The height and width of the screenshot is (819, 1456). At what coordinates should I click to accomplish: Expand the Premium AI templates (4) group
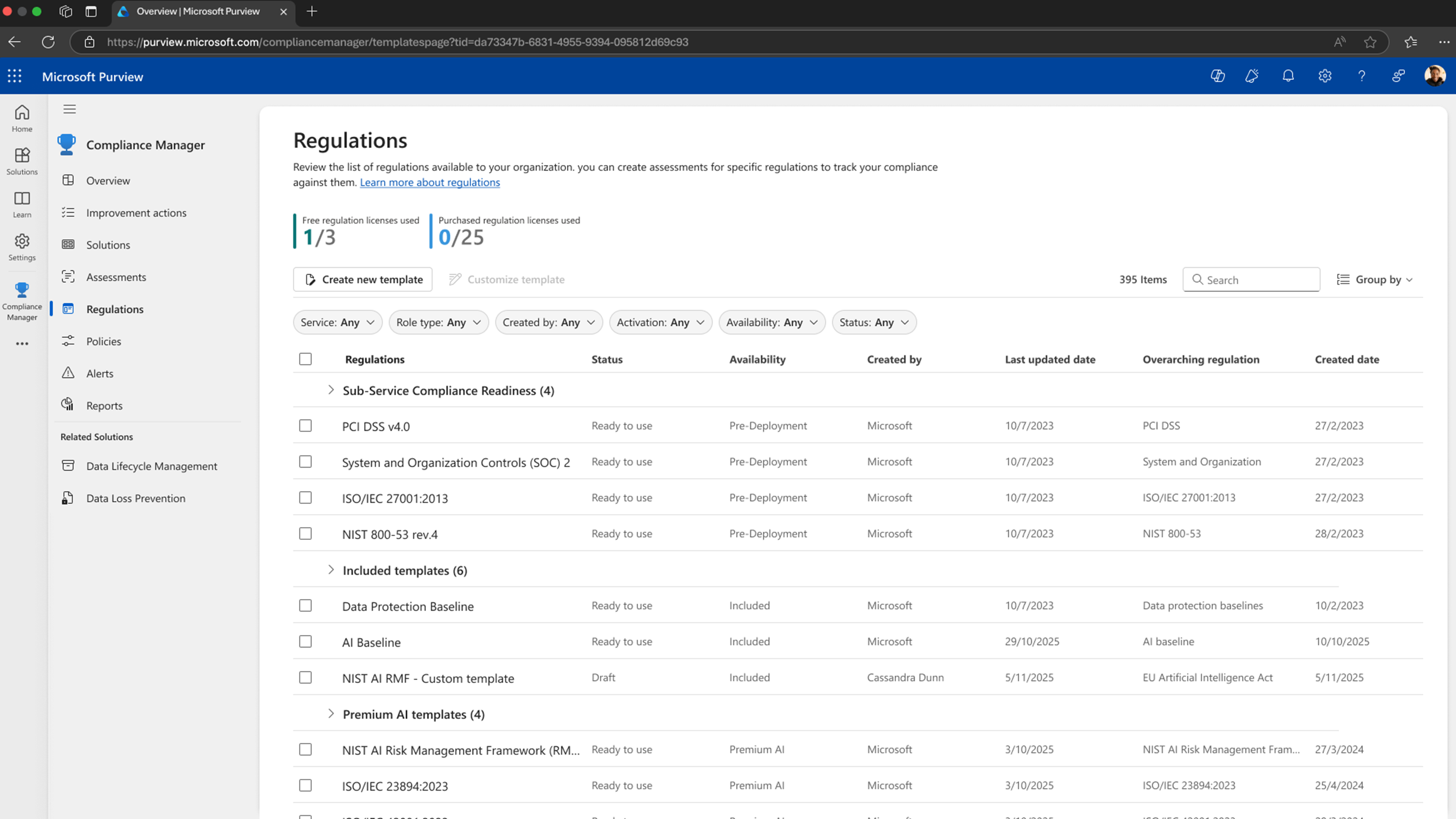click(331, 714)
